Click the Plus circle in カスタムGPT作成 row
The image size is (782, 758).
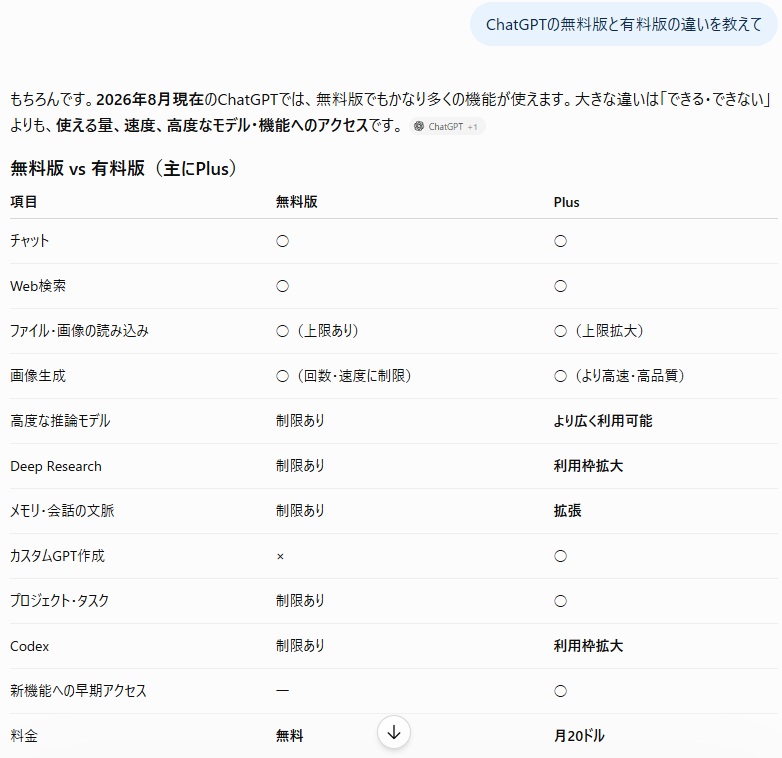[560, 556]
